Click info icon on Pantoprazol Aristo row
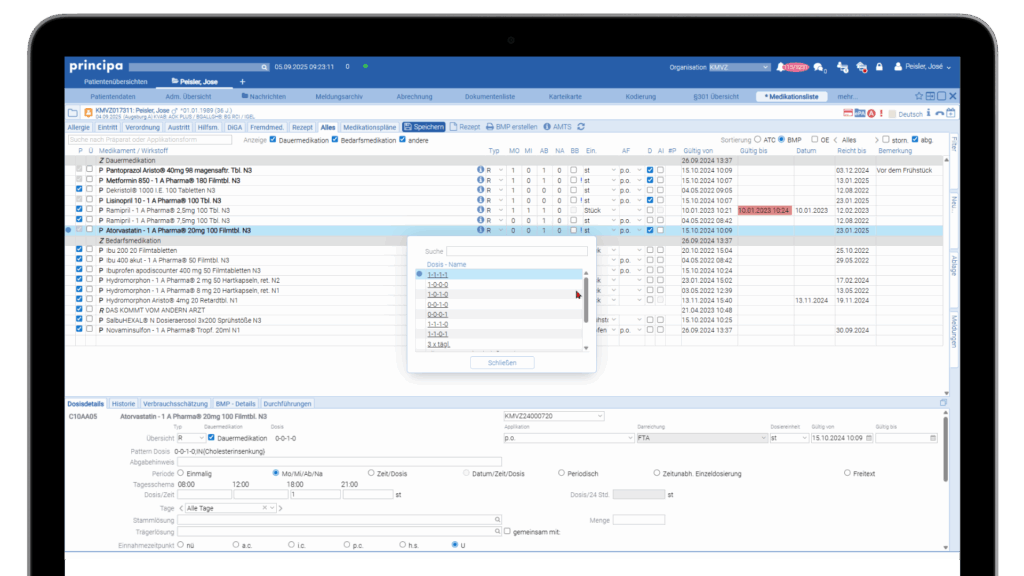Image resolution: width=1024 pixels, height=576 pixels. click(x=480, y=171)
